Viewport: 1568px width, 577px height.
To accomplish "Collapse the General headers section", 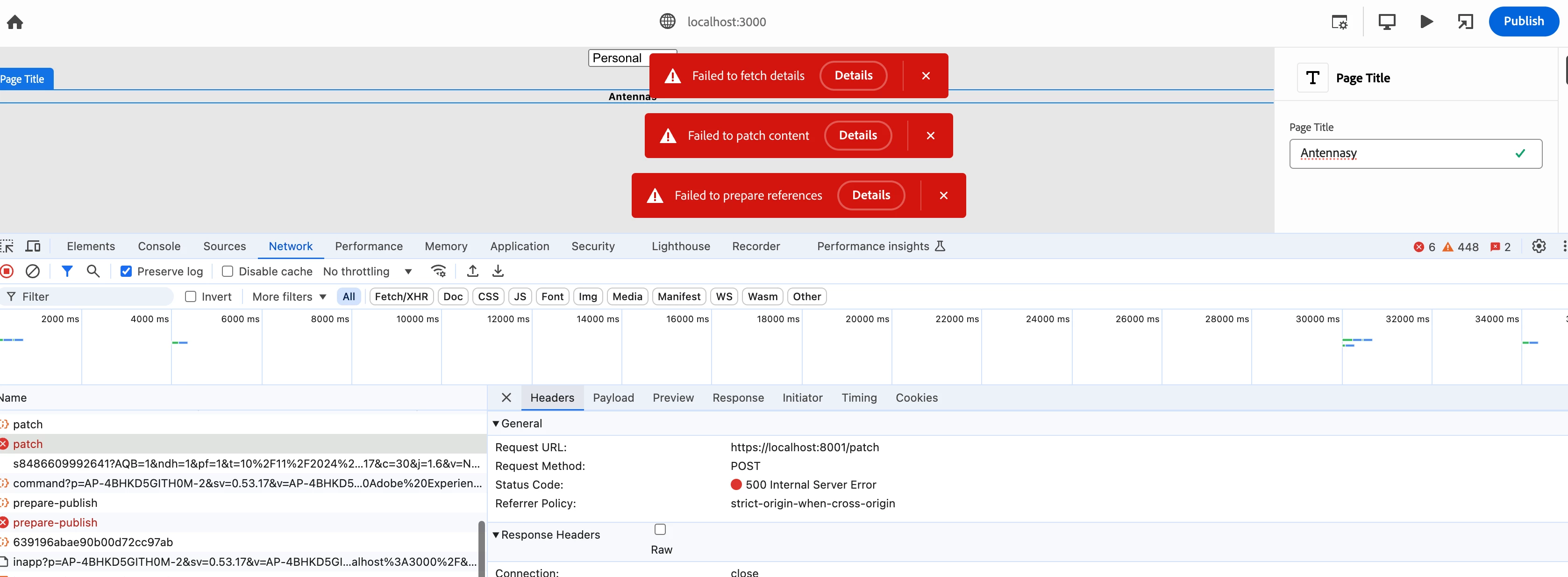I will 496,424.
